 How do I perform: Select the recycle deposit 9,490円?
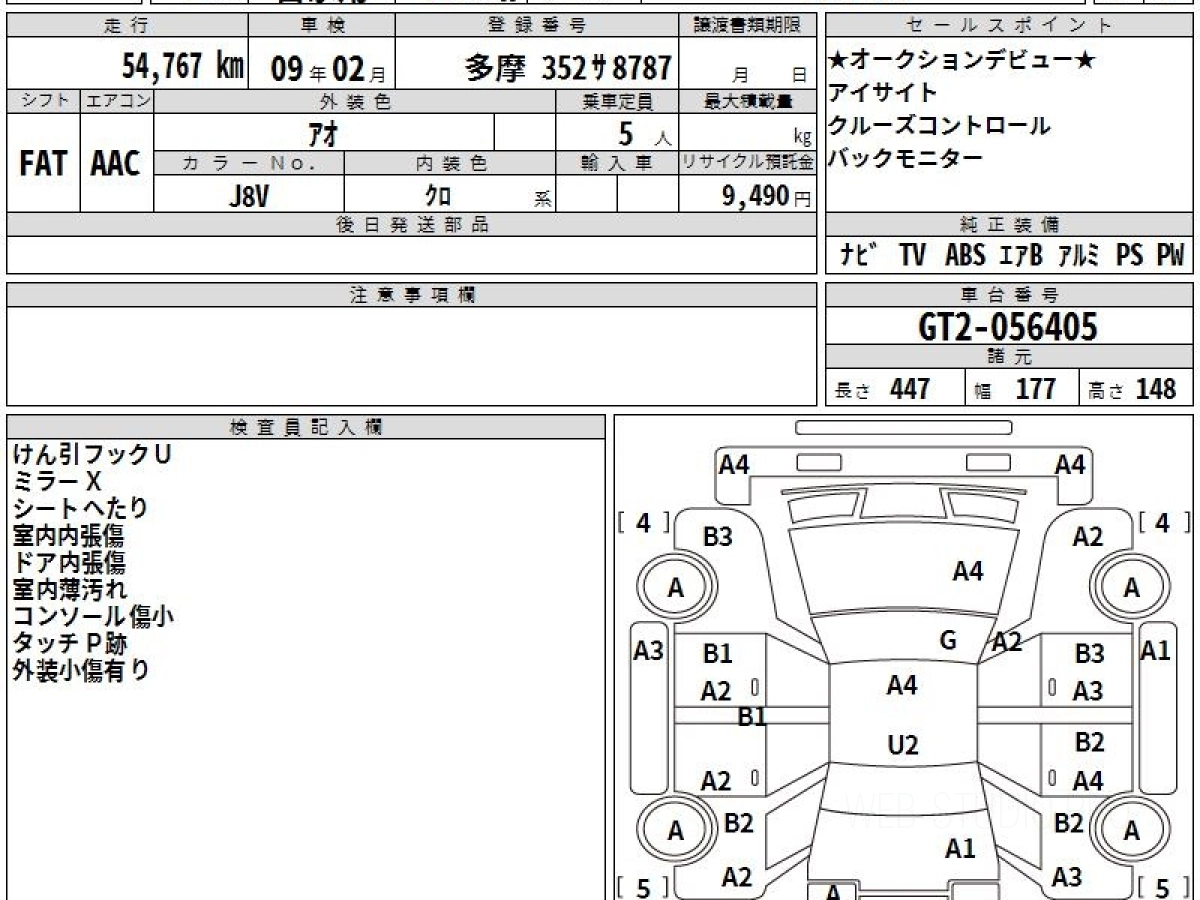coord(767,196)
